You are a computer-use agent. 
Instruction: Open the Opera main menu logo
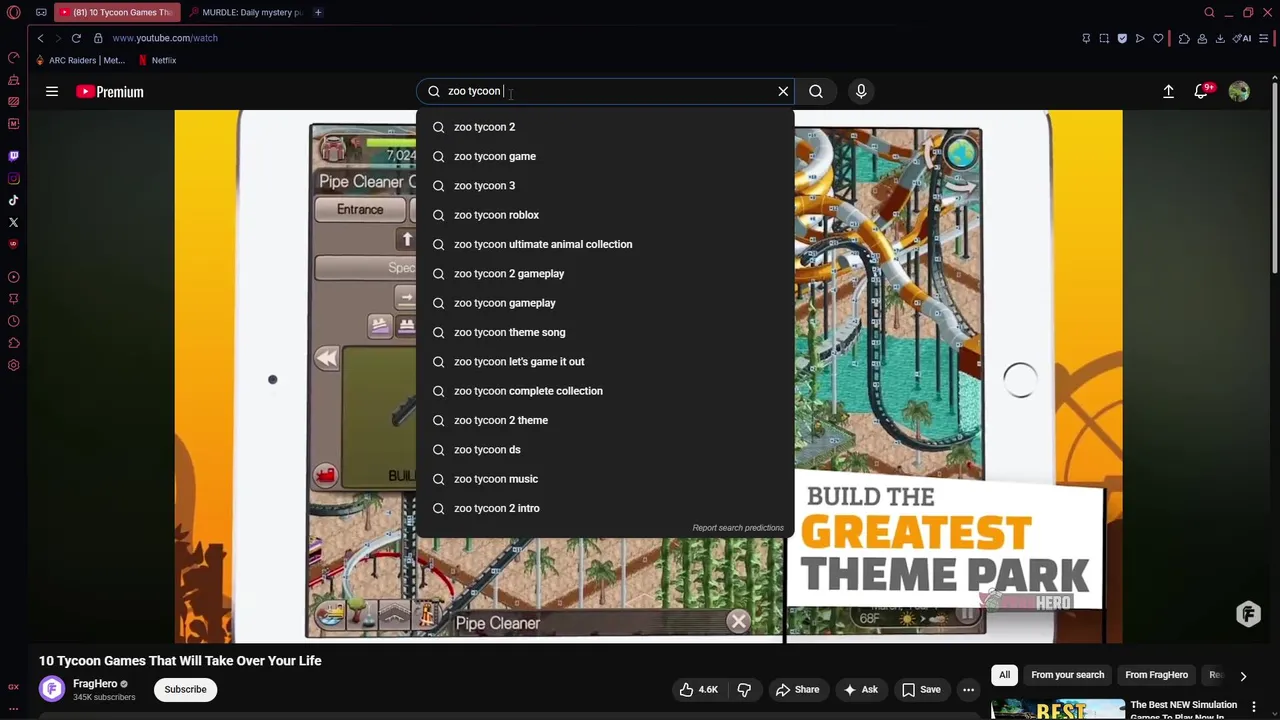click(x=14, y=13)
